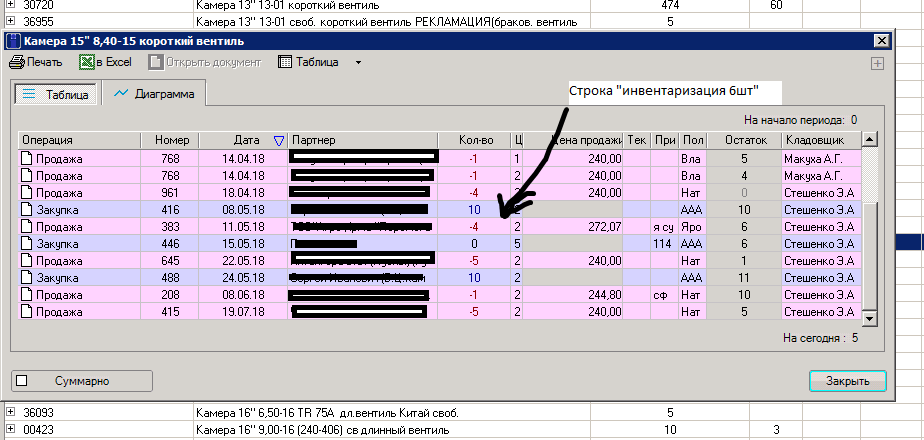The image size is (924, 440).
Task: Open dropdown arrow next to Таблица toolbar button
Action: 358,62
